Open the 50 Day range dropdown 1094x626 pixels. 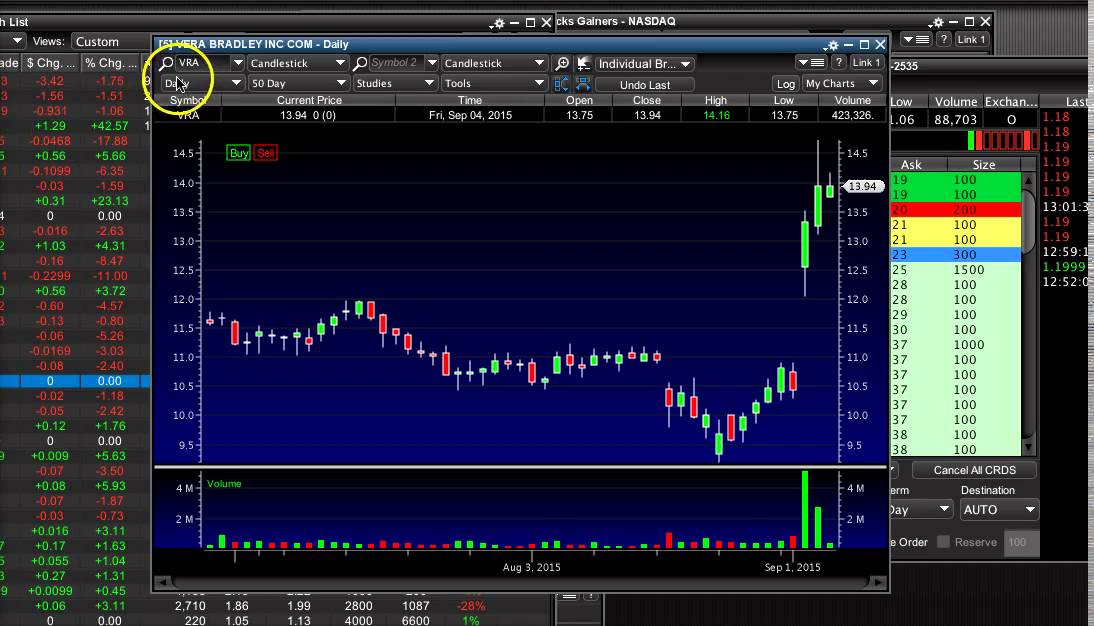298,84
